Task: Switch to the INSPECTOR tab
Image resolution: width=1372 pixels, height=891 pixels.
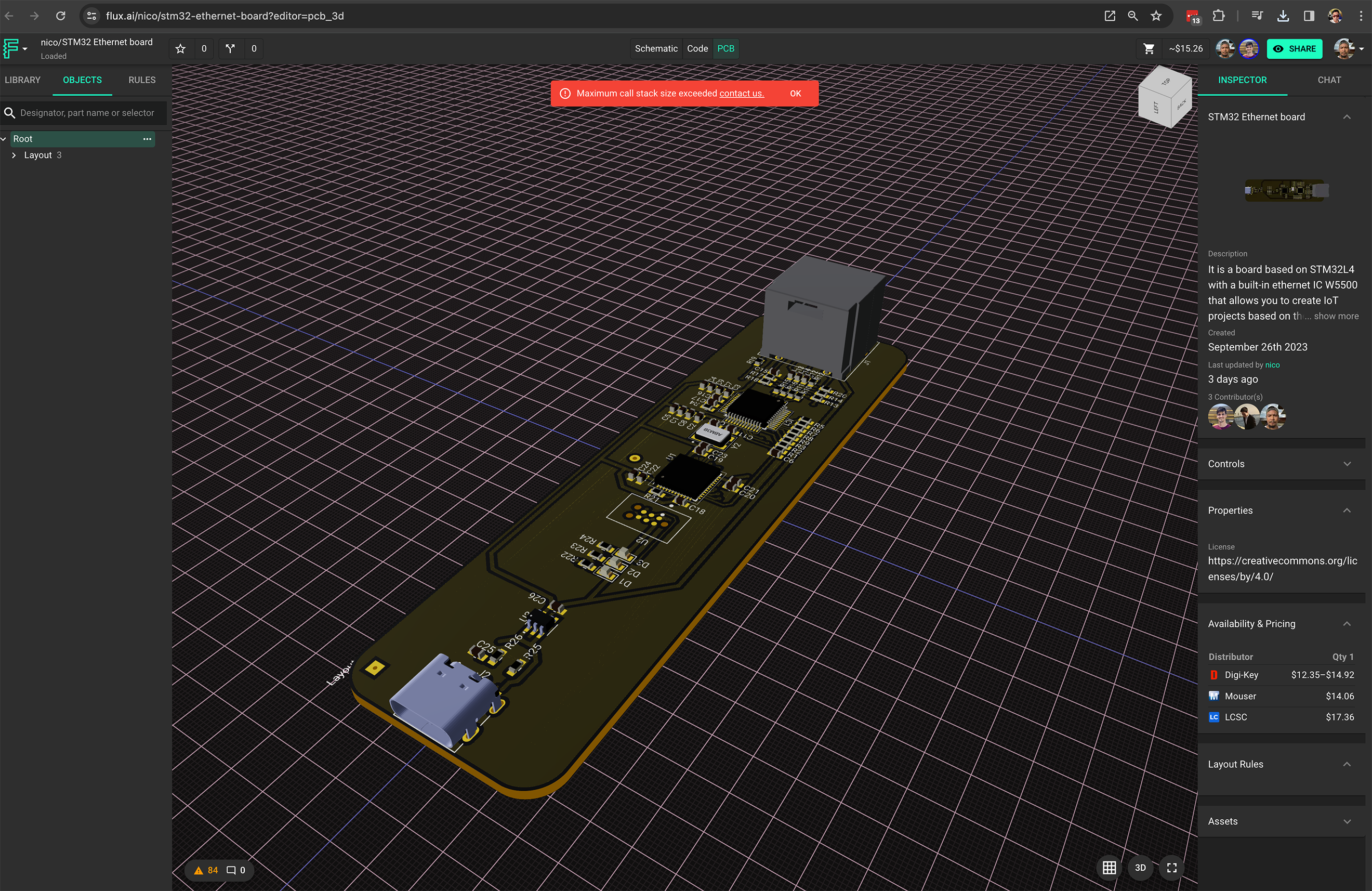Action: click(1242, 80)
